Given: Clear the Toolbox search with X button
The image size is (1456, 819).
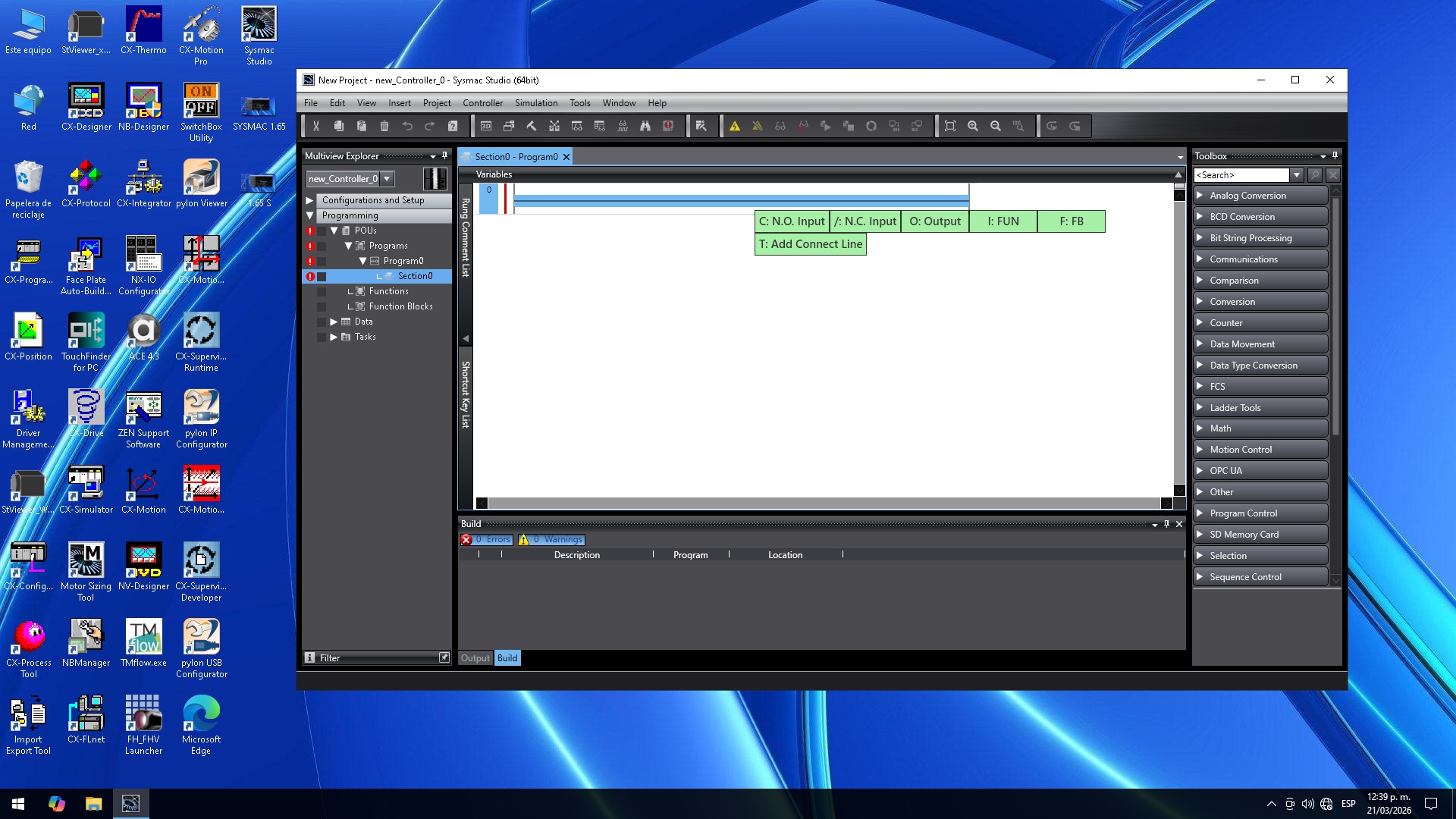Looking at the screenshot, I should tap(1333, 175).
